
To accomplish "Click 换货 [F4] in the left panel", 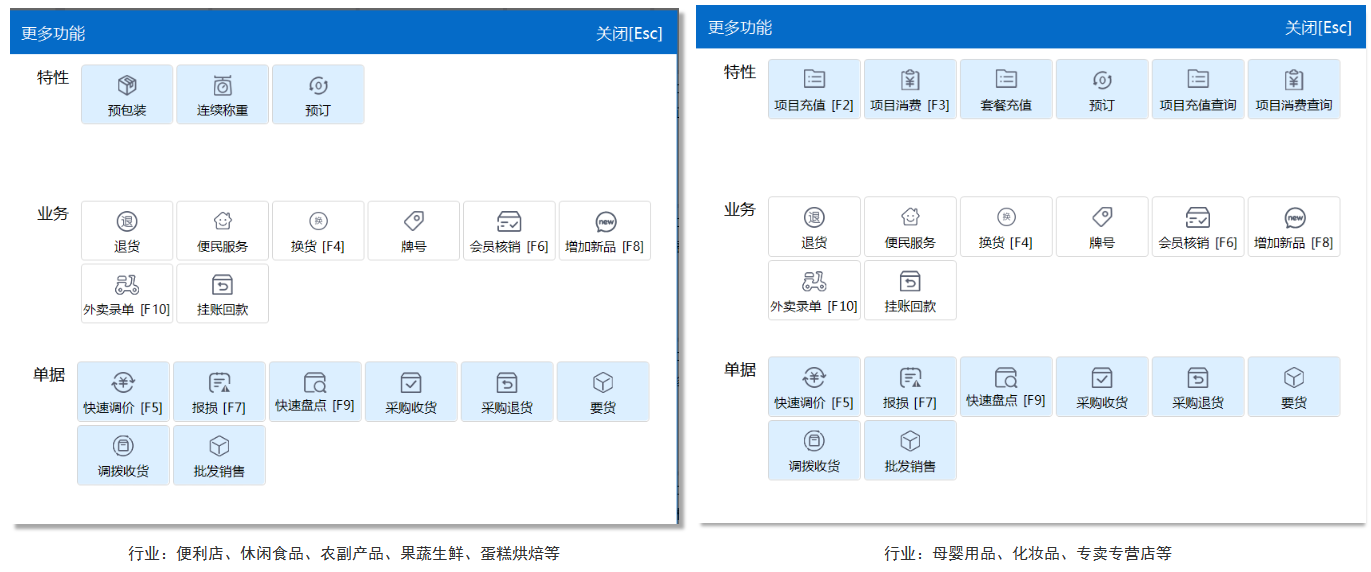I will tap(318, 231).
